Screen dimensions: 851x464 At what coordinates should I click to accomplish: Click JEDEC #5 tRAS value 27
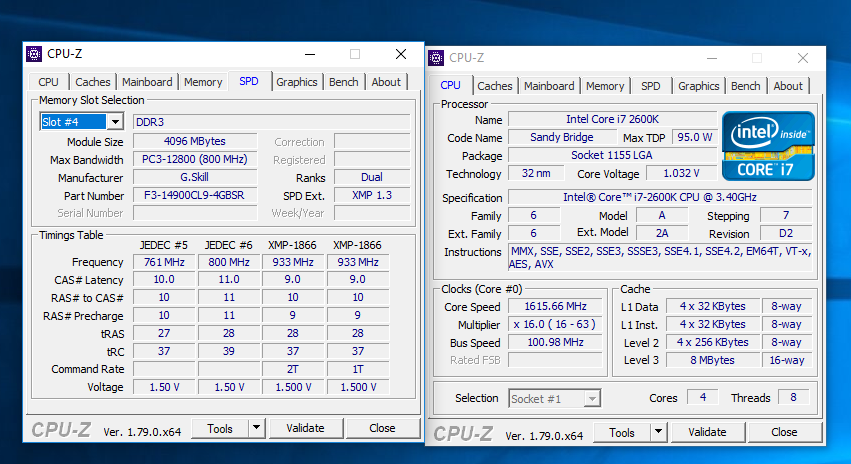(x=164, y=333)
